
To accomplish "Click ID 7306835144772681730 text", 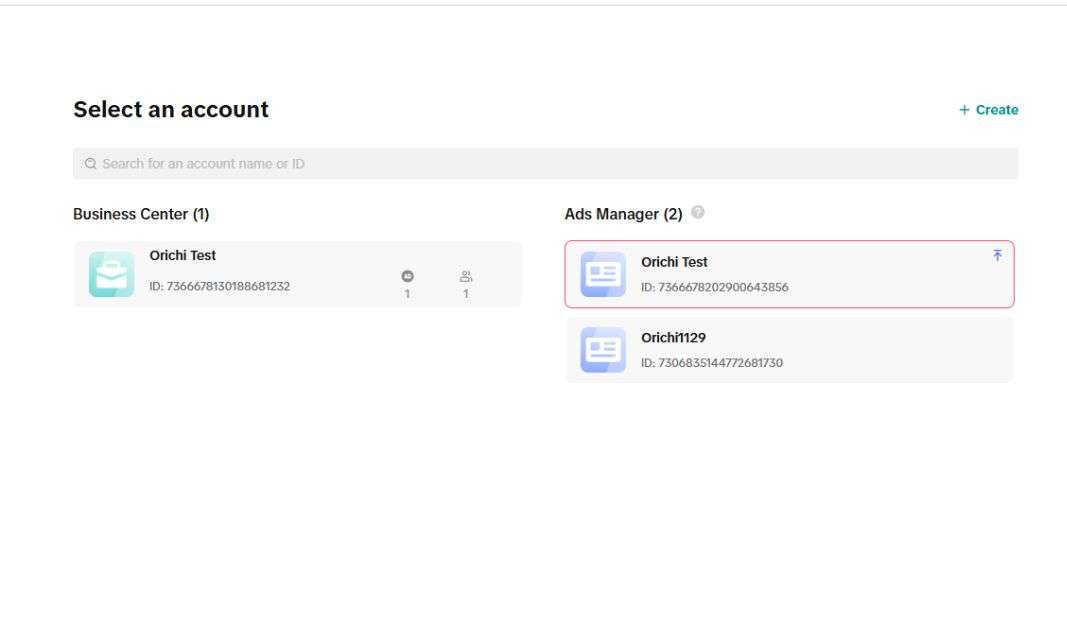I will pyautogui.click(x=712, y=363).
